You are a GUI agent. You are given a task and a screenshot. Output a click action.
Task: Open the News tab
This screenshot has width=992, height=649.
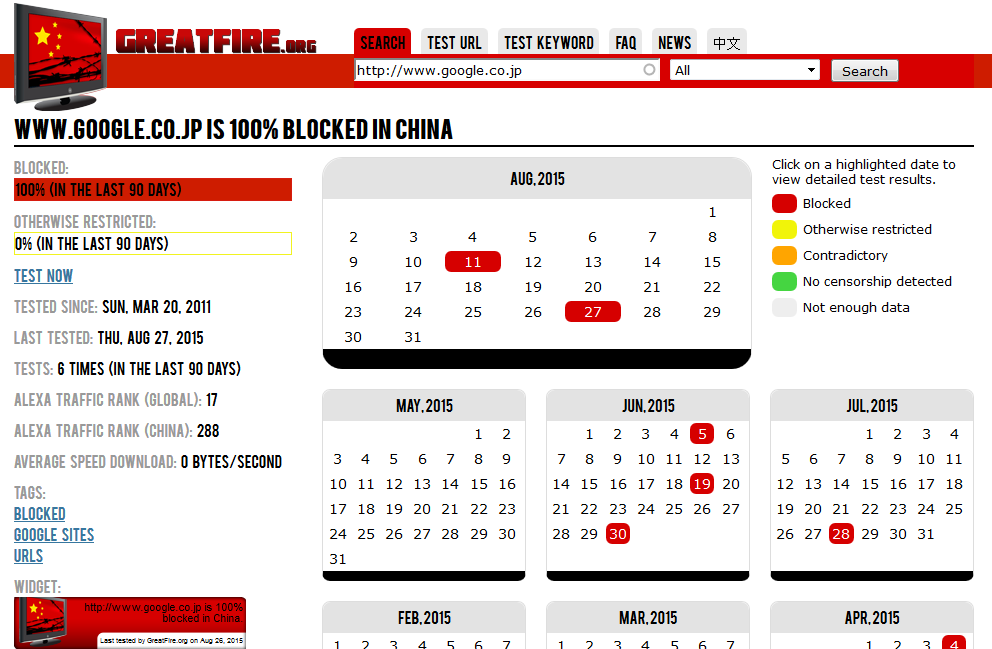tap(674, 42)
